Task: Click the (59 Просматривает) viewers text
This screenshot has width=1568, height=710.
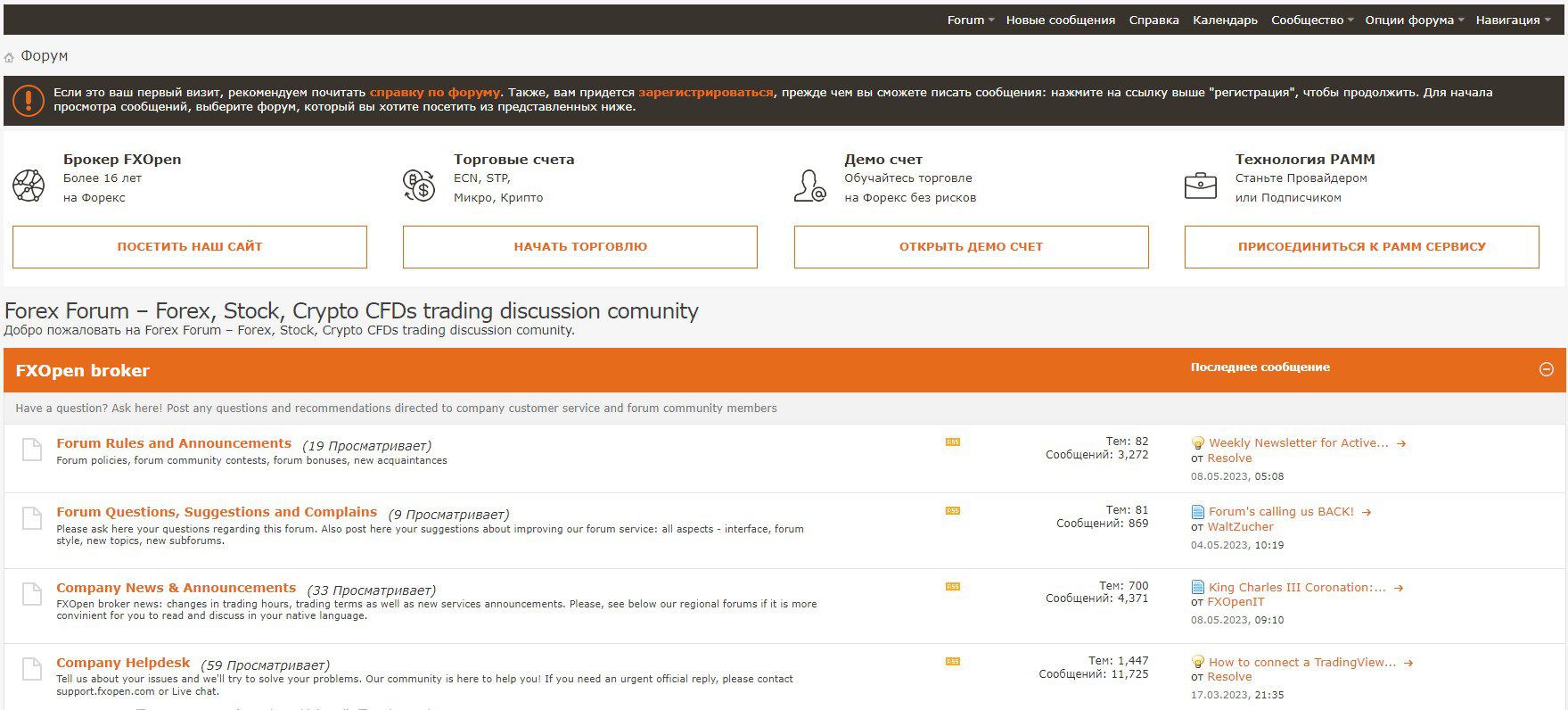Action: coord(266,665)
